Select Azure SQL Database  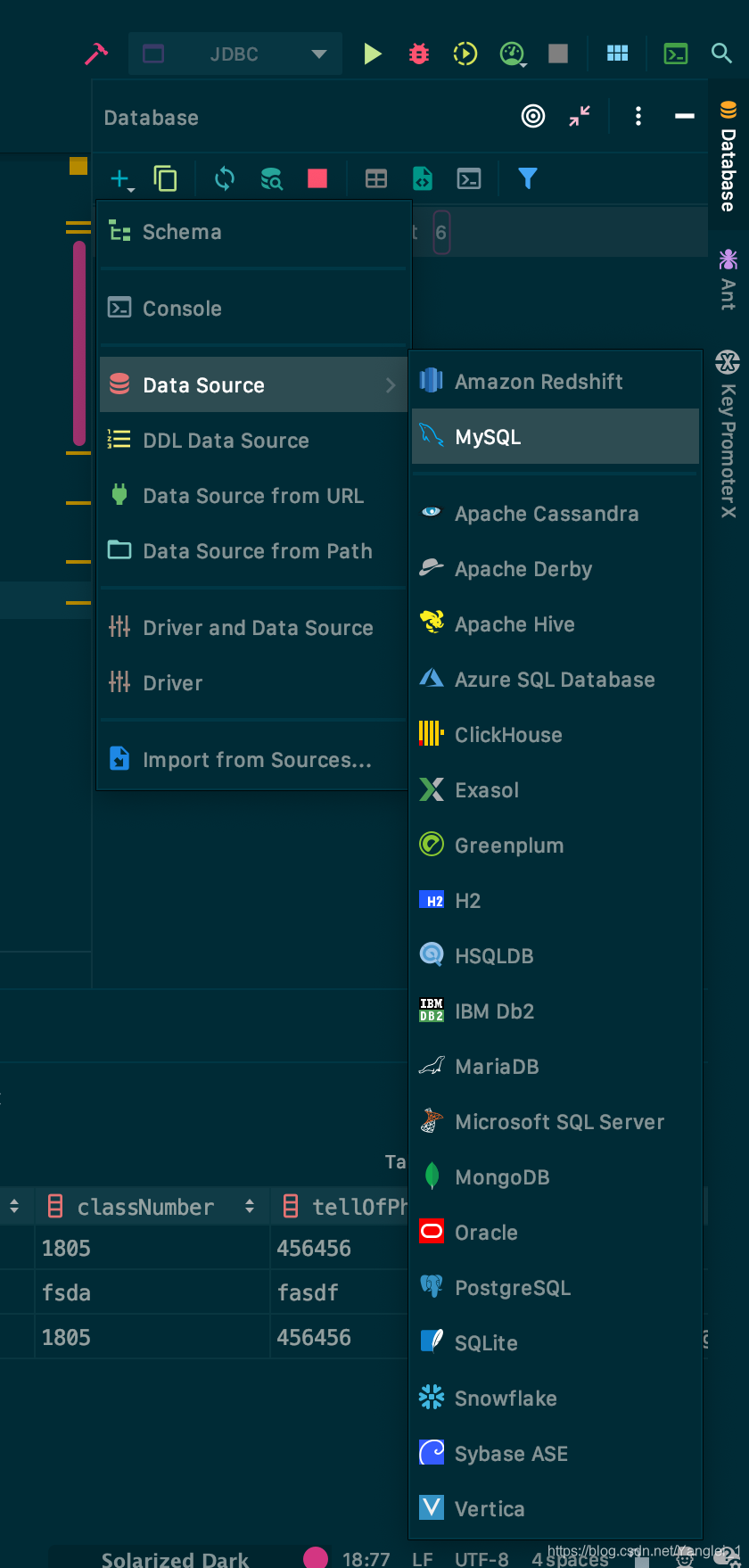(556, 679)
